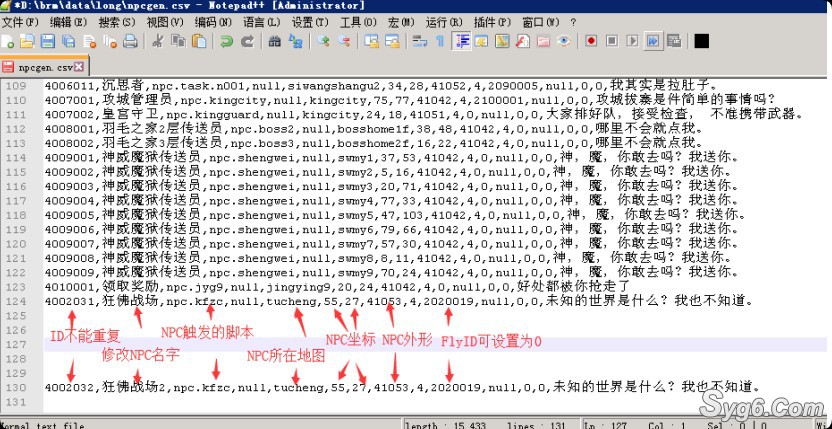The image size is (832, 429).
Task: Click the Zoom Out magnifier icon
Action: 344,41
